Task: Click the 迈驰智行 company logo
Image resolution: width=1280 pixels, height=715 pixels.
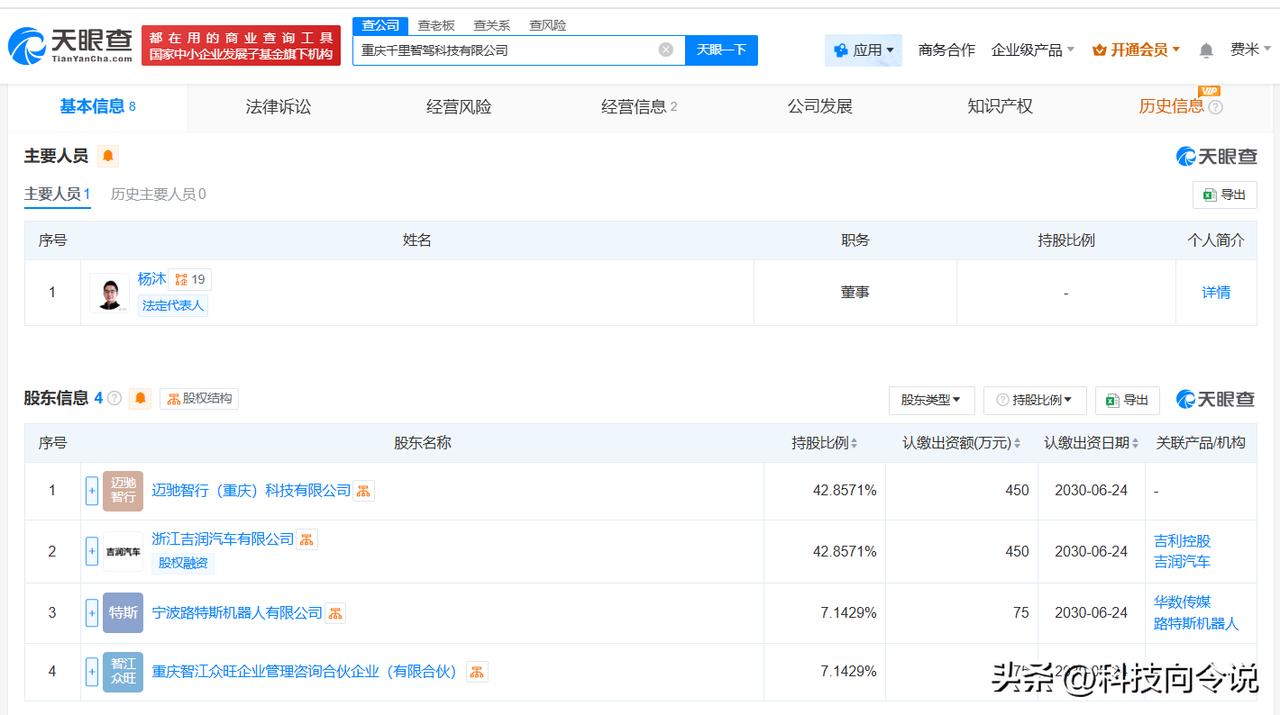Action: coord(123,490)
